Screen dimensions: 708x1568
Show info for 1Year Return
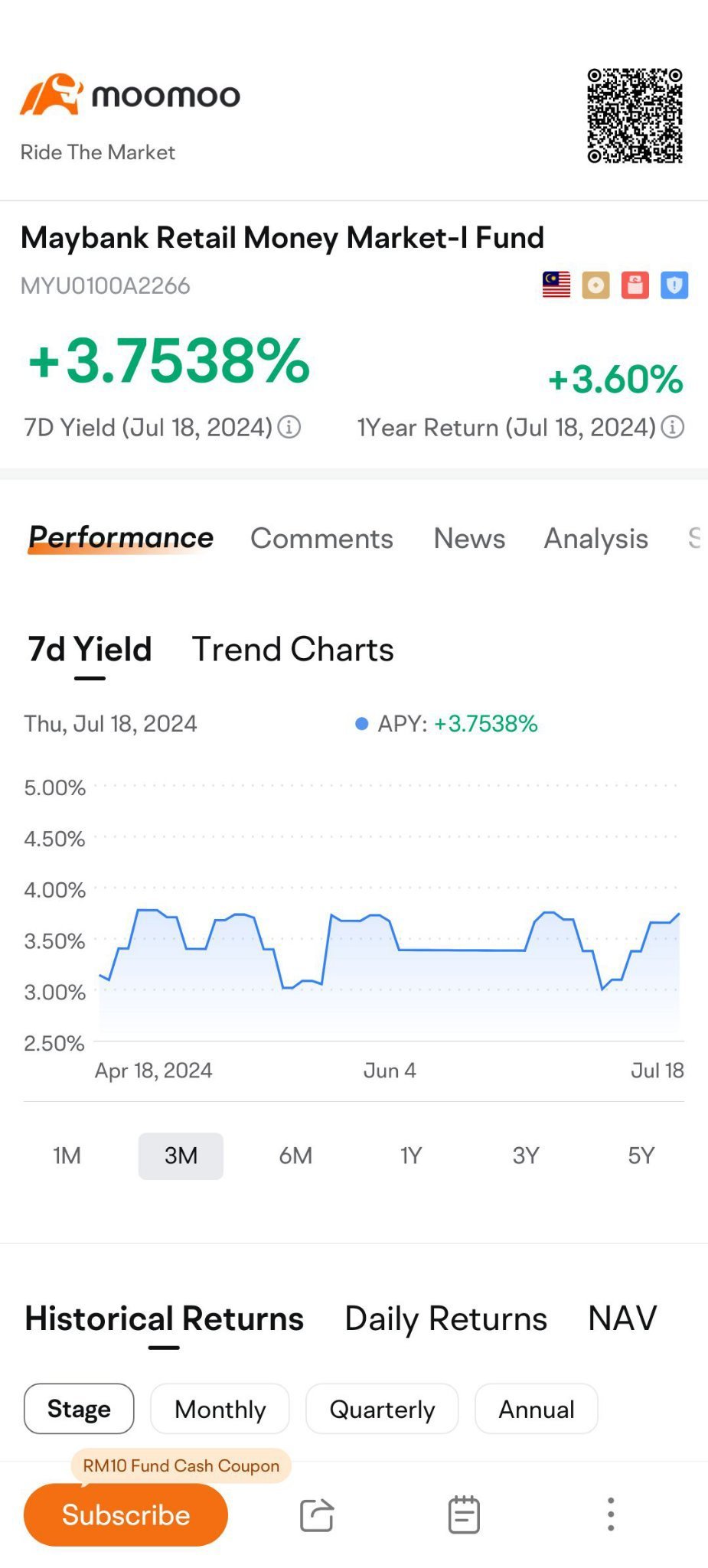point(672,427)
